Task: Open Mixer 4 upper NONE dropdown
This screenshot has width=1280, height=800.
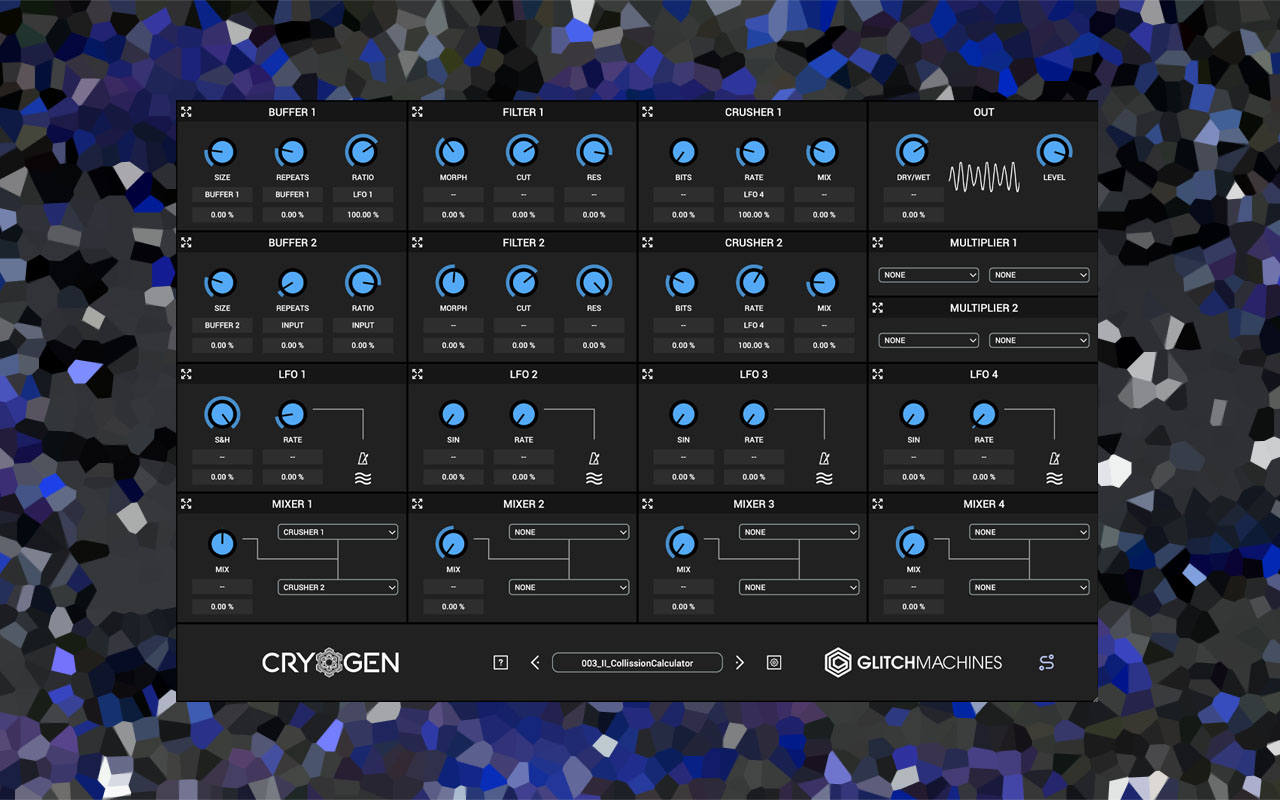Action: 1029,532
